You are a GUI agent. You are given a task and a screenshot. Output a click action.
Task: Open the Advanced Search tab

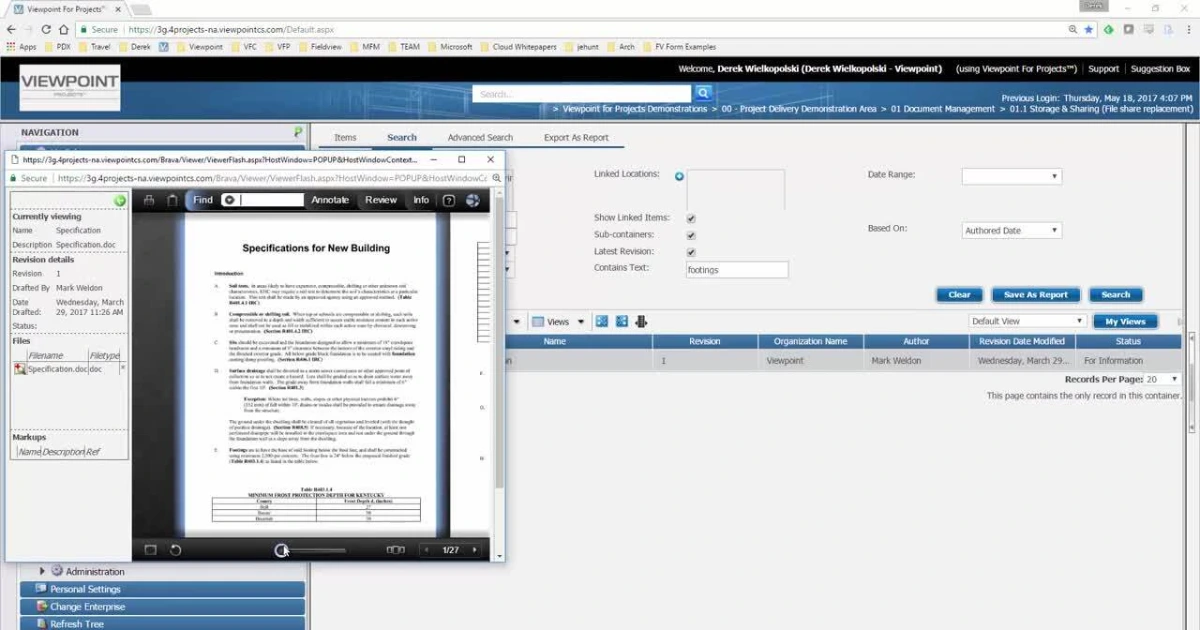(x=480, y=137)
